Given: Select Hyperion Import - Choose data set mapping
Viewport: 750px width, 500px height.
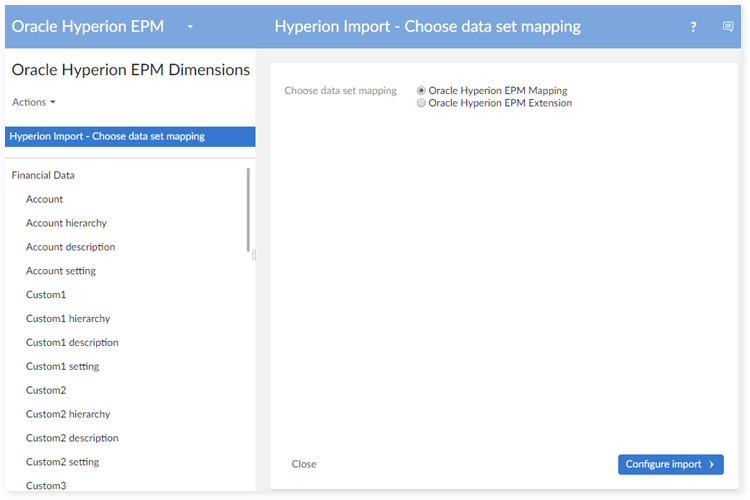Looking at the screenshot, I should tap(108, 136).
